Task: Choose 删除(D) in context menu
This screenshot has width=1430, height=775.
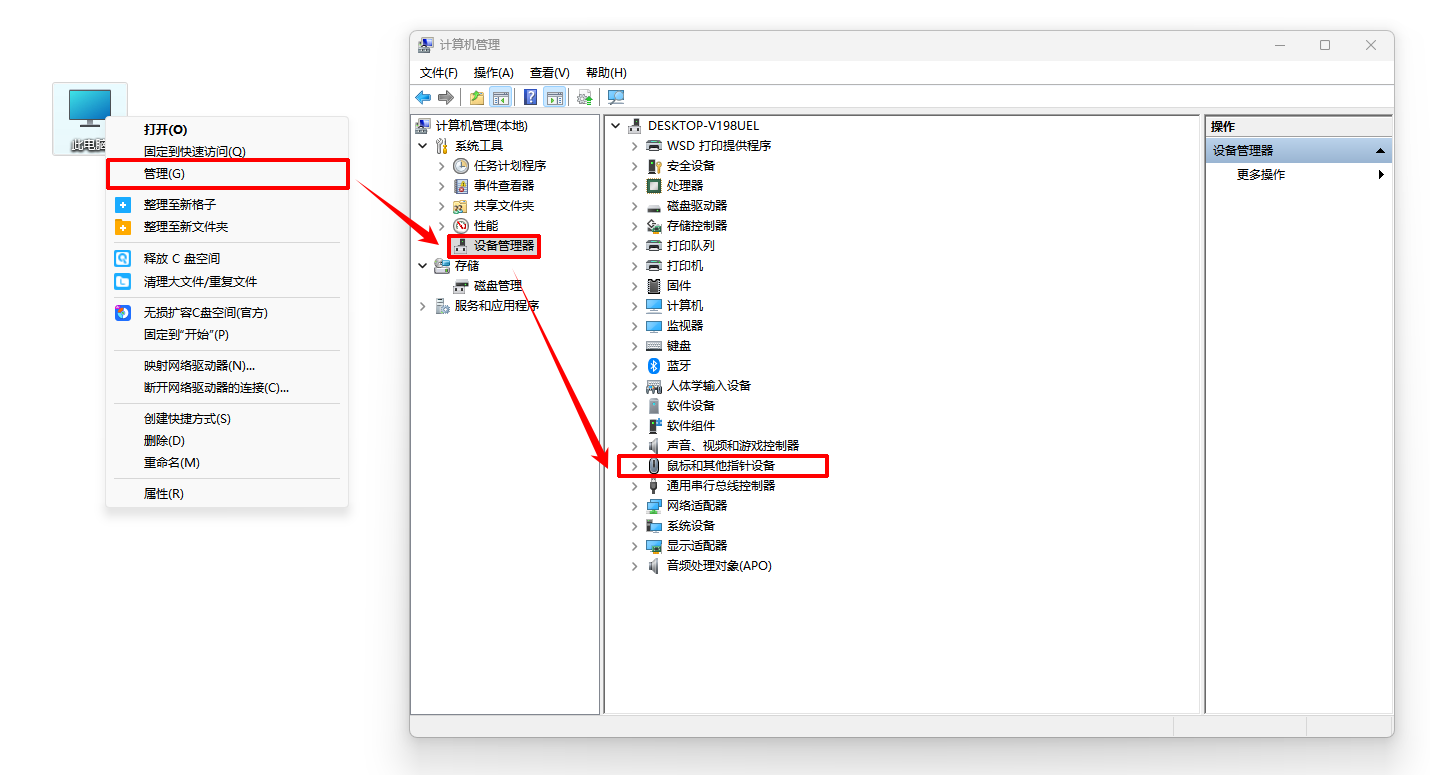Action: (227, 440)
